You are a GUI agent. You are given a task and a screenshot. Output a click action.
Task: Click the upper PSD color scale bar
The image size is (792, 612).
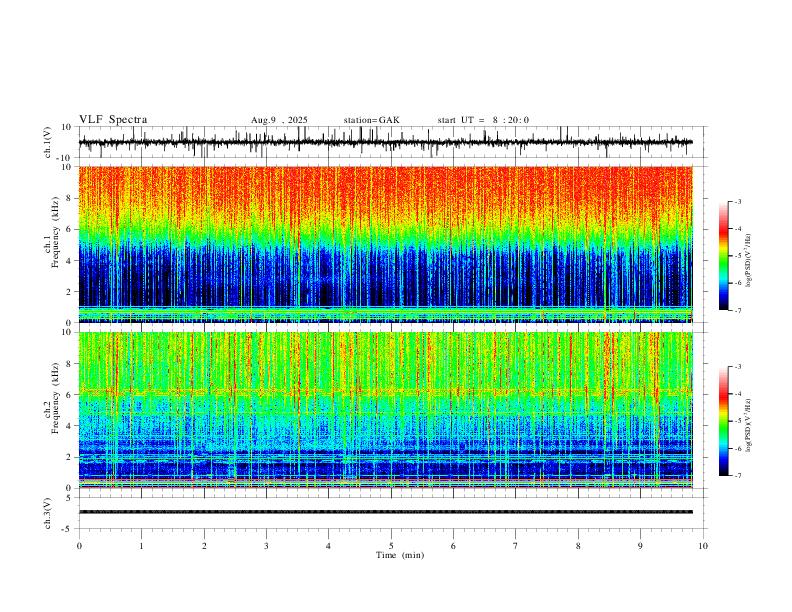pyautogui.click(x=723, y=256)
